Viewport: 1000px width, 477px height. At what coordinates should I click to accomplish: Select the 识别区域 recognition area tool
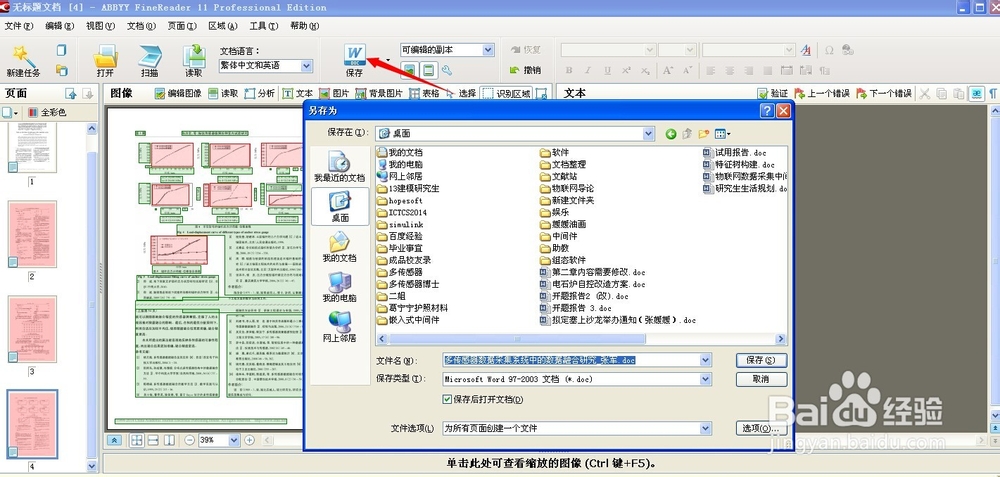[506, 93]
